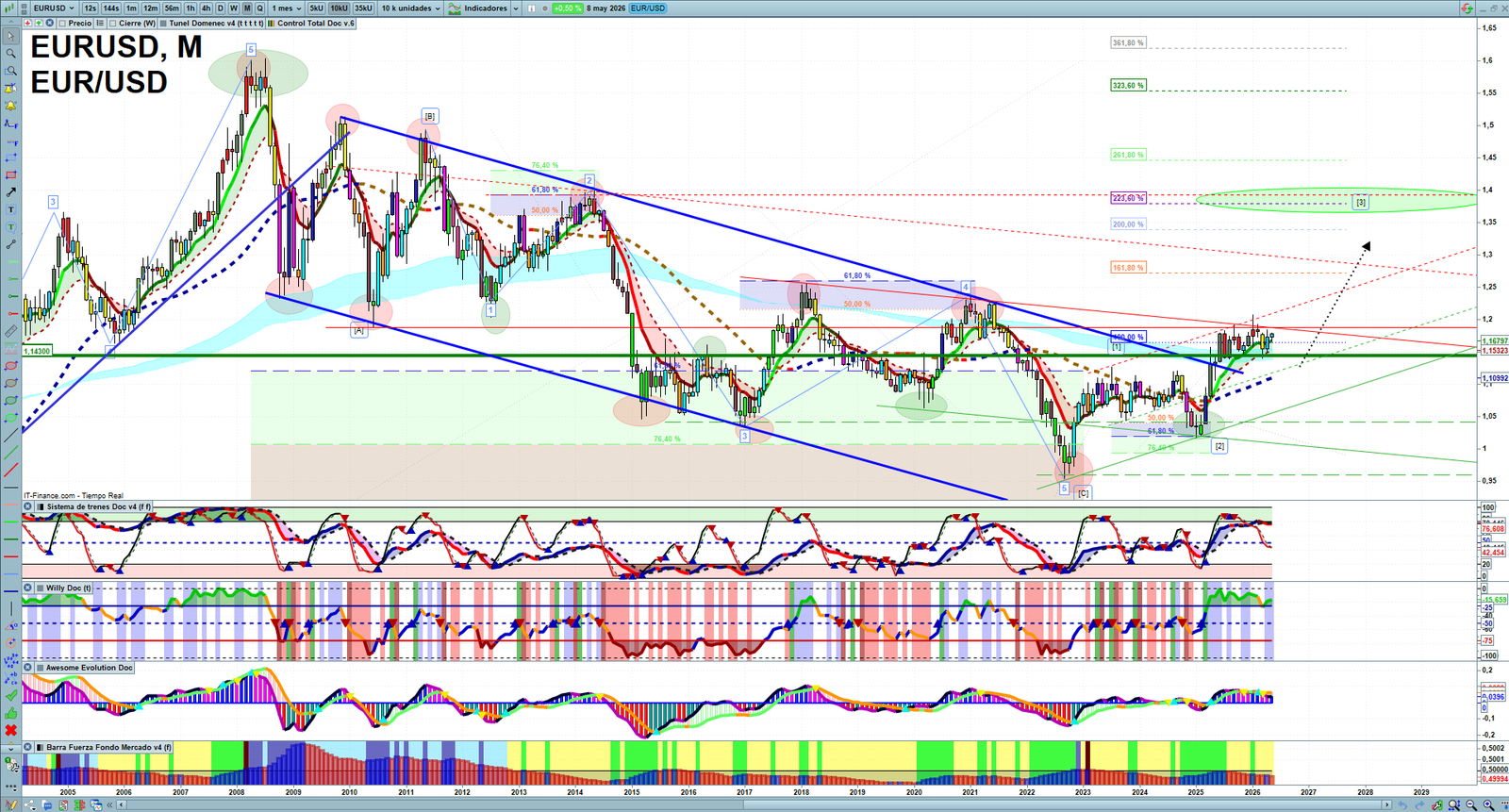Choose the 4h timeframe
Image resolution: width=1509 pixels, height=812 pixels.
coord(206,8)
